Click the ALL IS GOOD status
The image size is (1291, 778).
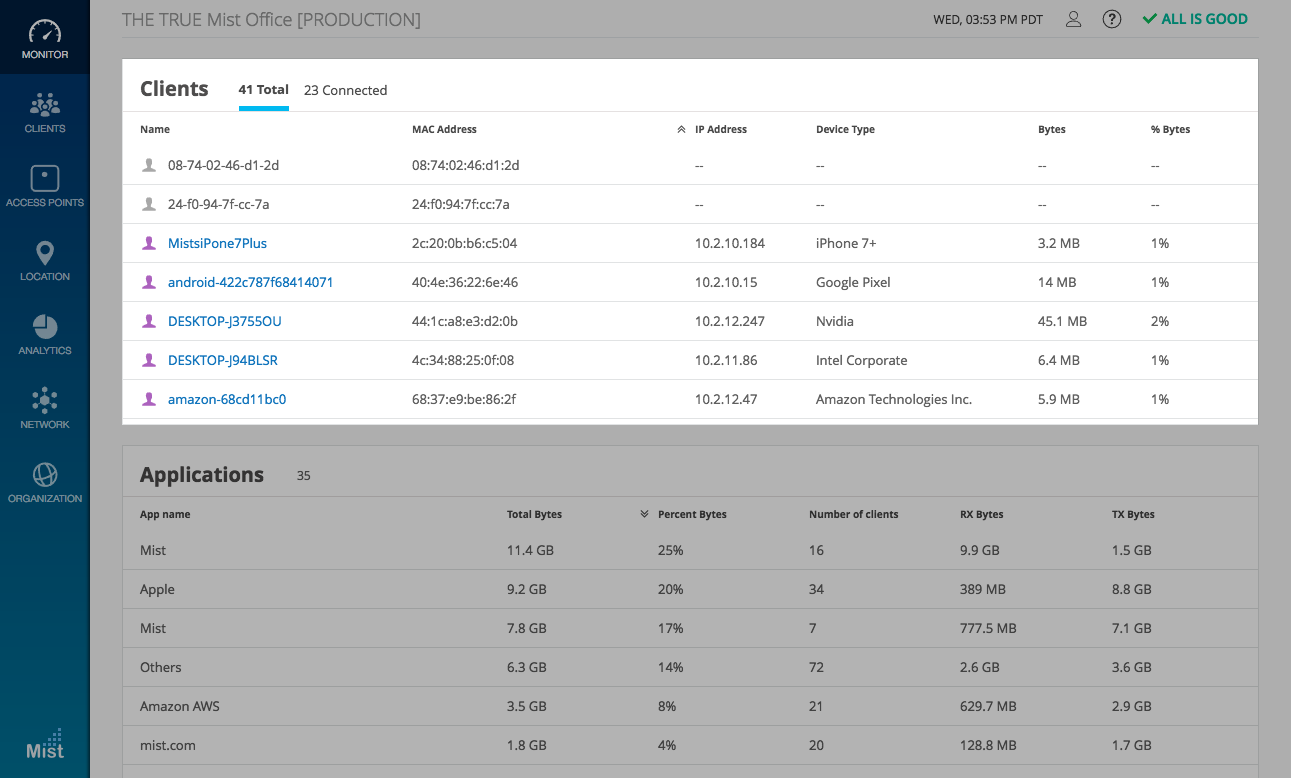pos(1195,19)
